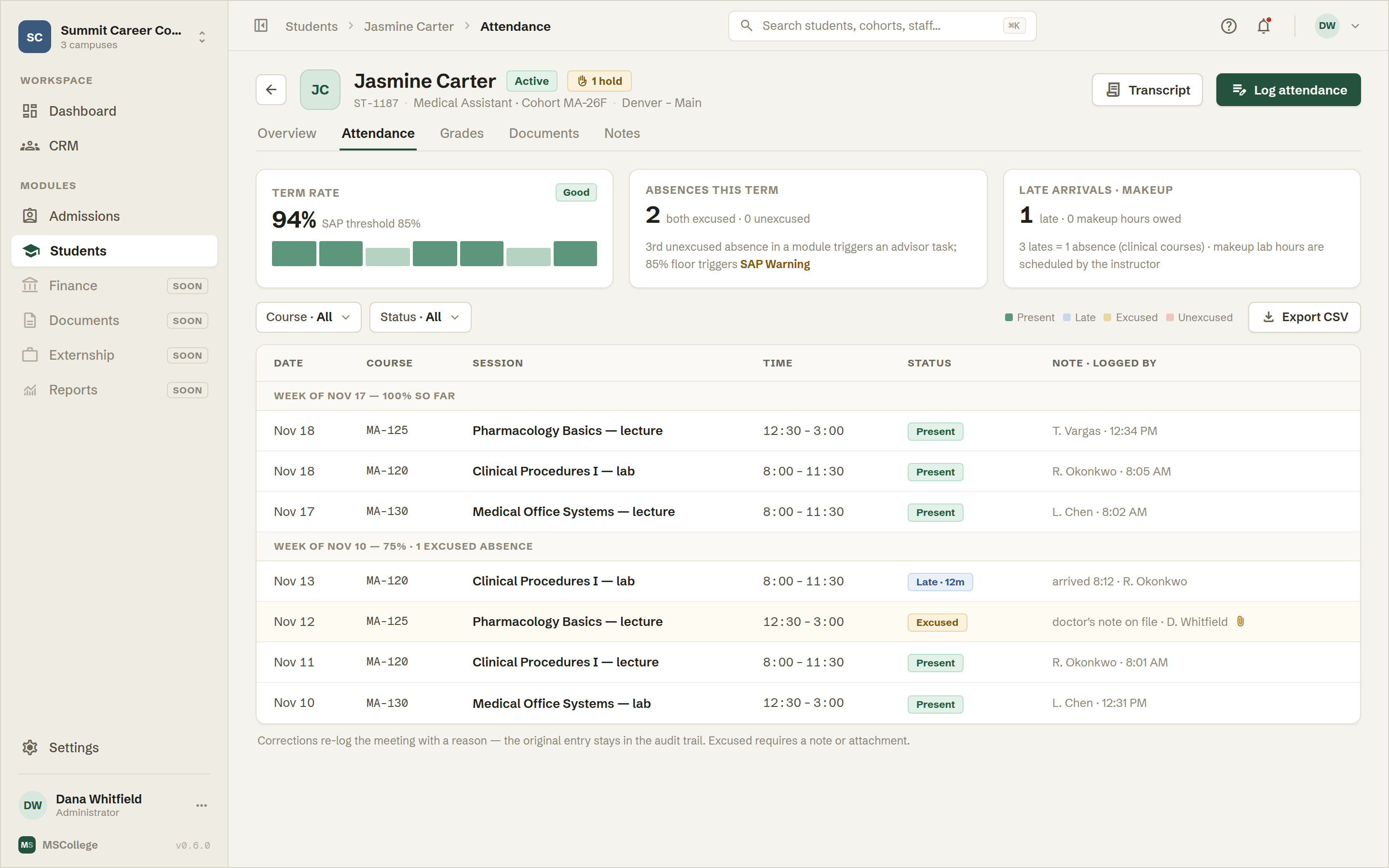Toggle the sidebar collapse icon

(x=261, y=26)
